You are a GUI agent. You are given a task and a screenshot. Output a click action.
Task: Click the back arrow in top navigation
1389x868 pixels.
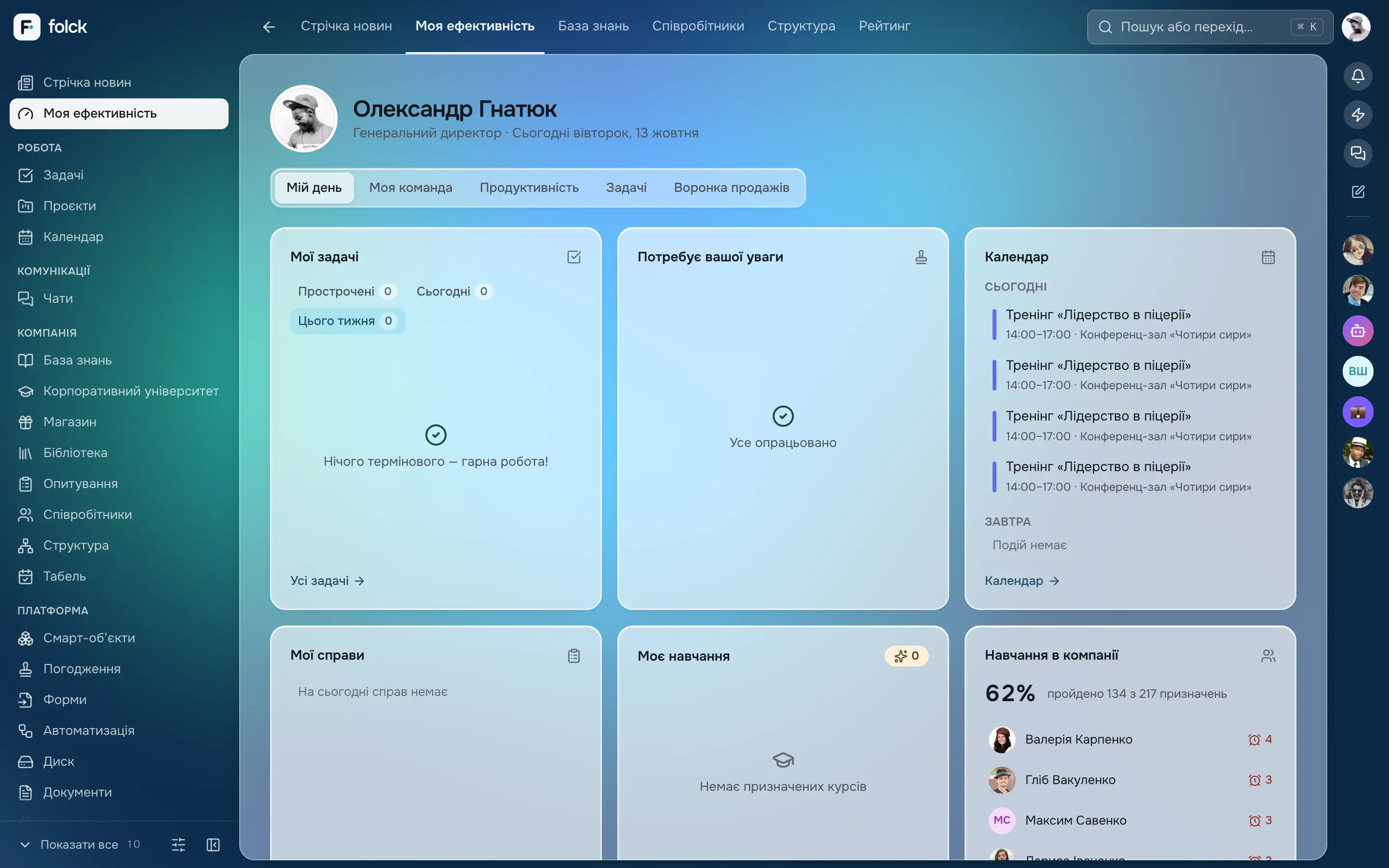pos(269,27)
